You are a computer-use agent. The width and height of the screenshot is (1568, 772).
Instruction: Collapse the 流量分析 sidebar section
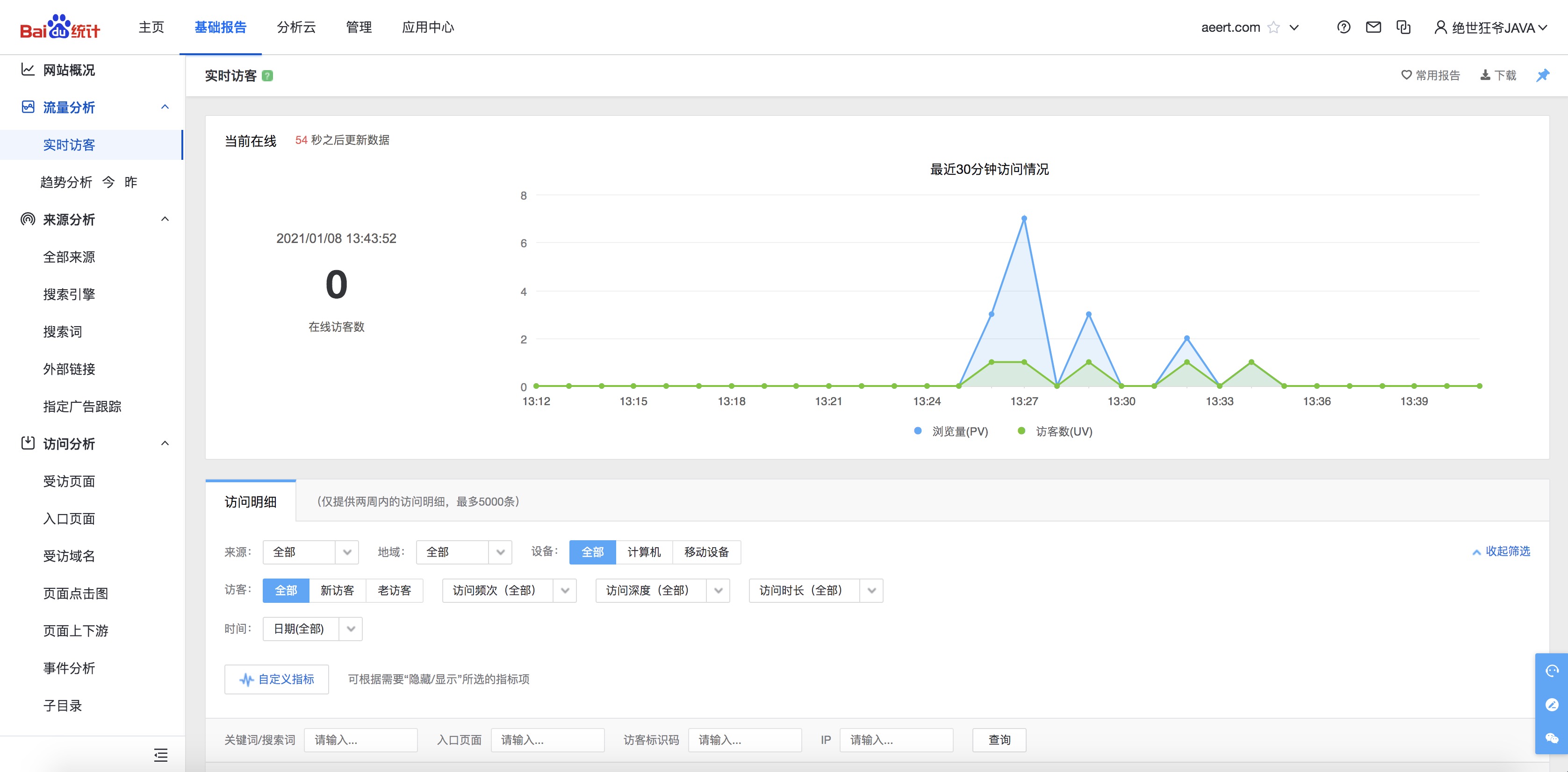pyautogui.click(x=165, y=107)
